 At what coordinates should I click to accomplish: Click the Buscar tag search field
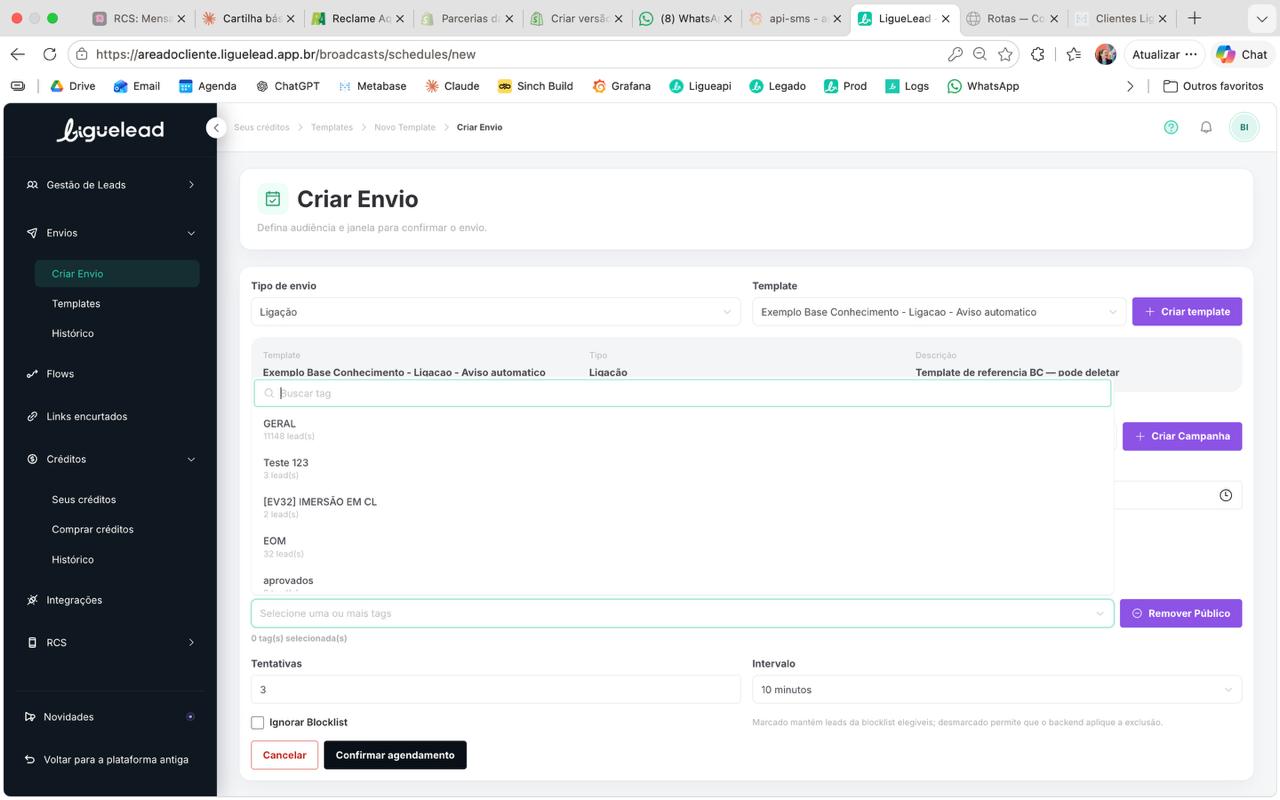(x=682, y=393)
